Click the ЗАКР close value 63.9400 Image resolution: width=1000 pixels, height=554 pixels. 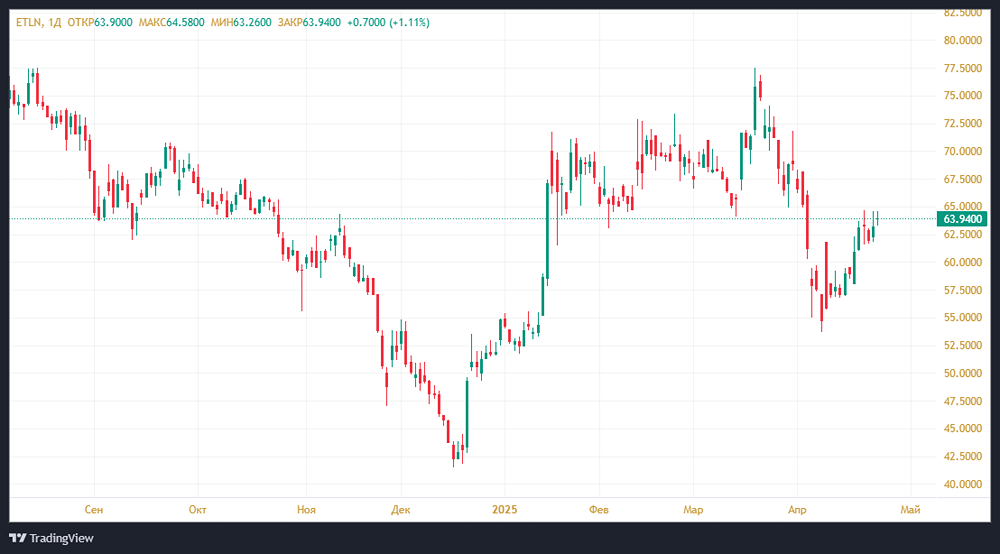[322, 23]
